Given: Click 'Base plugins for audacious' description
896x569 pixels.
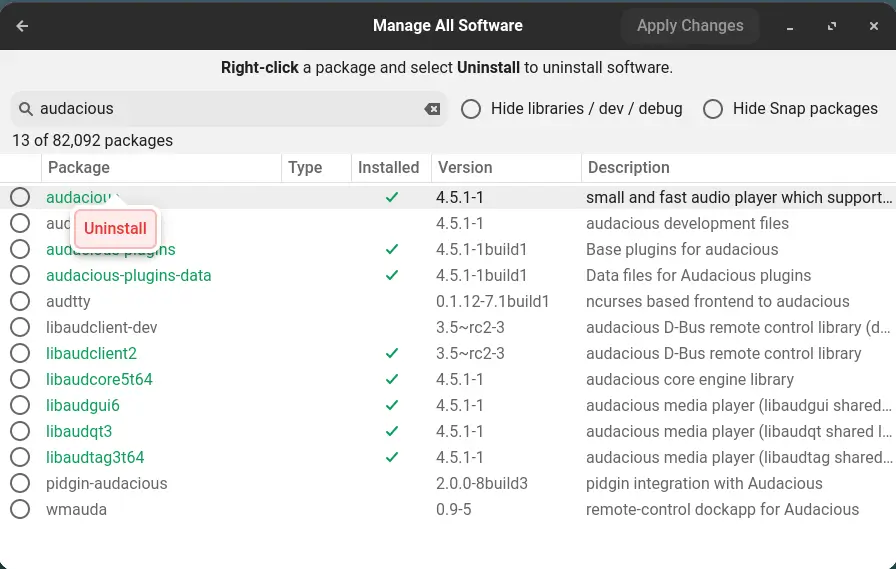Looking at the screenshot, I should point(682,250).
